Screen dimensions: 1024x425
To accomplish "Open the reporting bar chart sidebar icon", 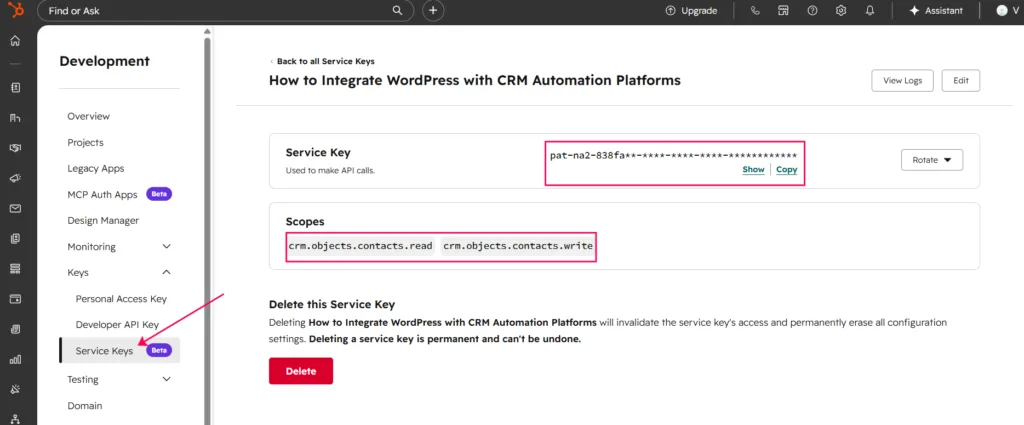I will pos(15,359).
